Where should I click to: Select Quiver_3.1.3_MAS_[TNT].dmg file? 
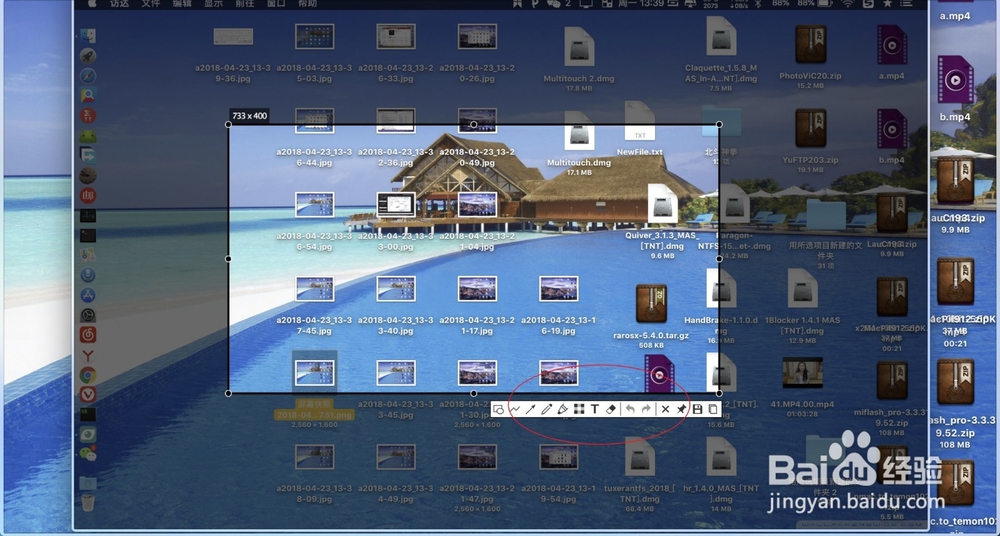click(662, 204)
